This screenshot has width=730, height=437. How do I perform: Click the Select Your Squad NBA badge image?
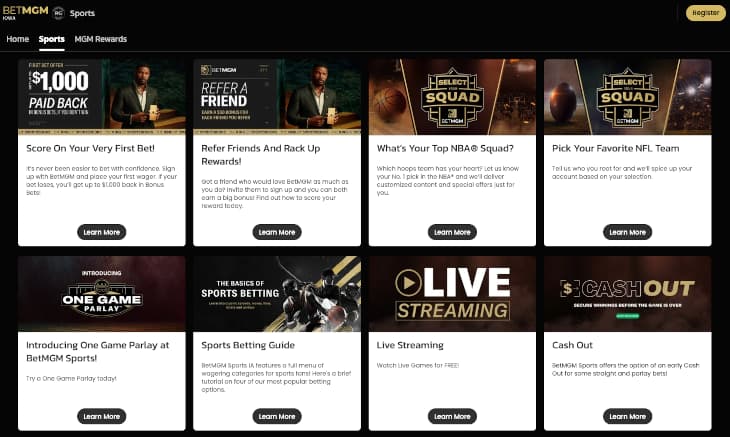[x=452, y=97]
